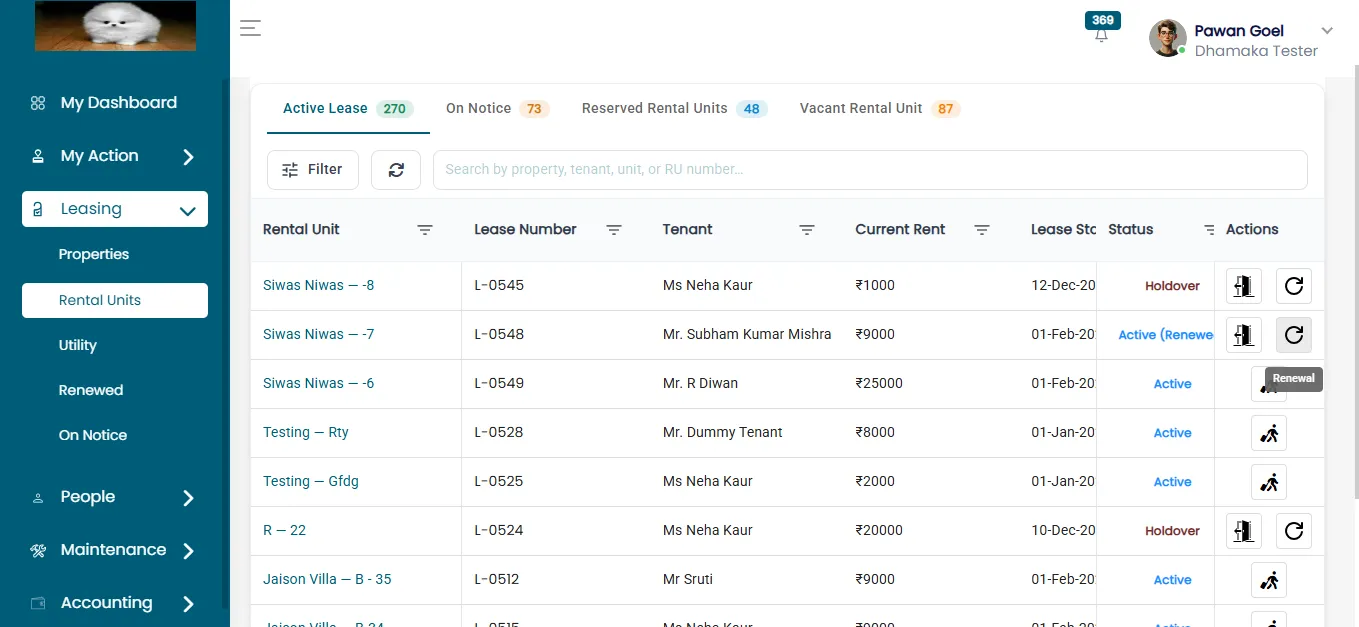The height and width of the screenshot is (627, 1359).
Task: Refresh the lease list
Action: (x=396, y=170)
